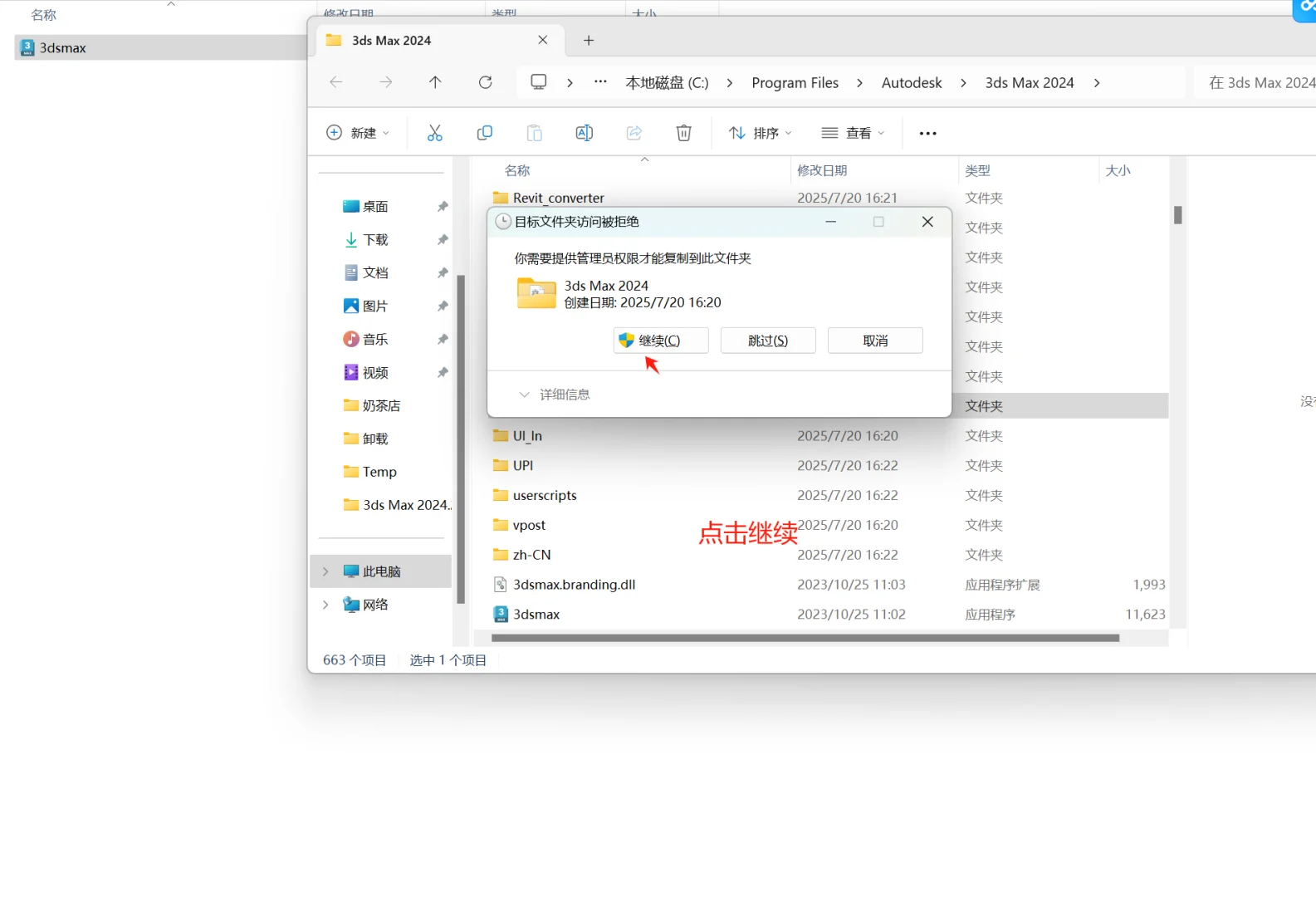Image resolution: width=1316 pixels, height=897 pixels.
Task: Click the vertical scrollbar thumb in file list
Action: click(1177, 215)
